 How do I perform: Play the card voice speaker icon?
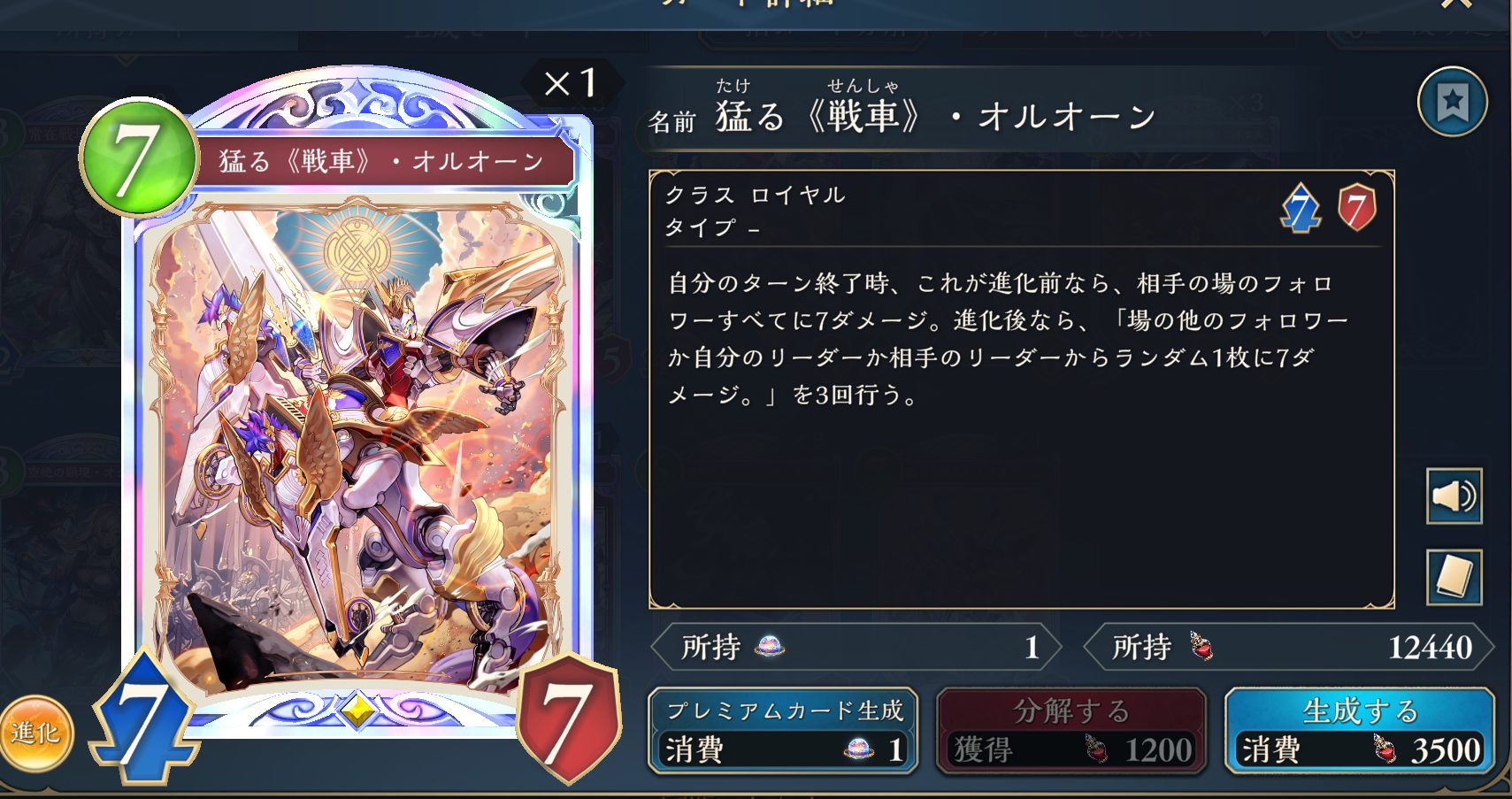[x=1454, y=496]
